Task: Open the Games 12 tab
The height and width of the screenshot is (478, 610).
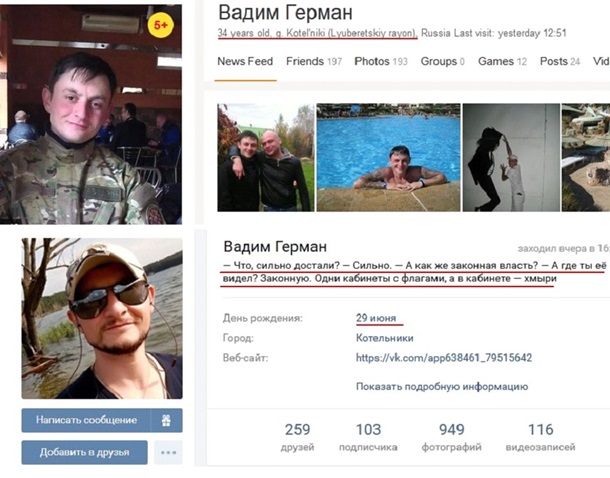Action: click(x=502, y=61)
